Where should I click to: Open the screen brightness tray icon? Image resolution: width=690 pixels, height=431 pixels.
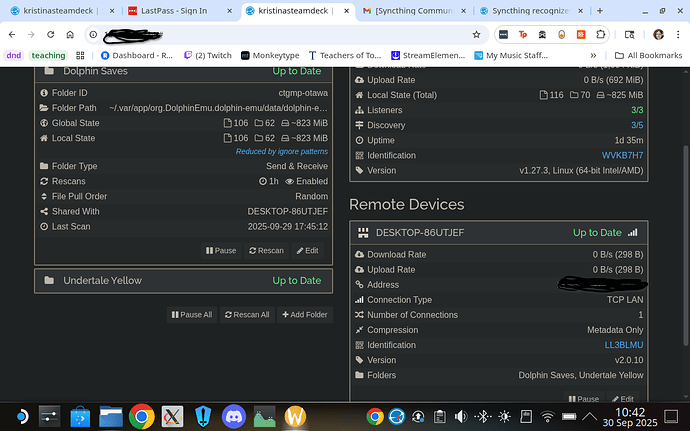(x=504, y=416)
